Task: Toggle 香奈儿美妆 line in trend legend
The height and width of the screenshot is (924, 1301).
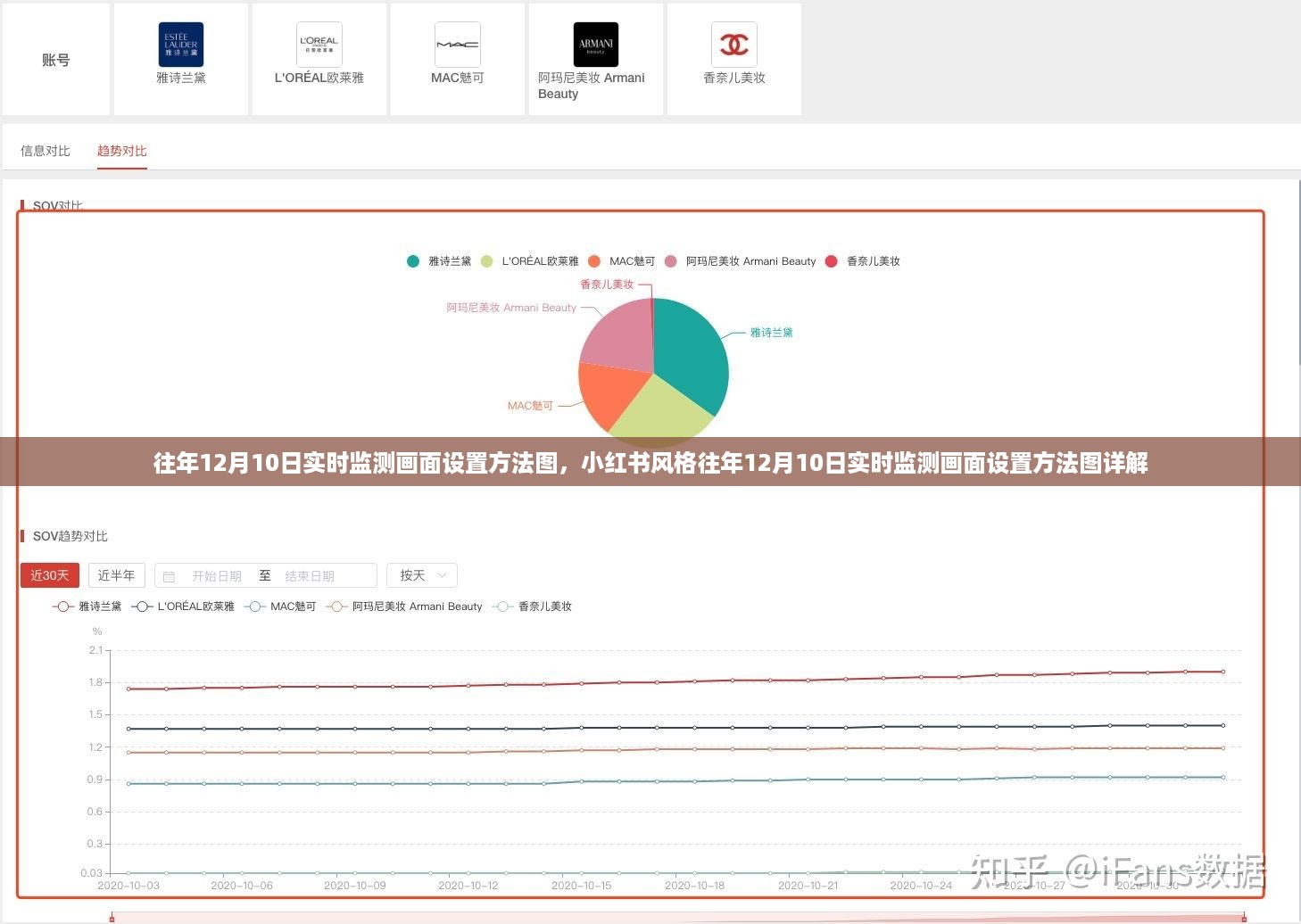Action: tap(532, 606)
